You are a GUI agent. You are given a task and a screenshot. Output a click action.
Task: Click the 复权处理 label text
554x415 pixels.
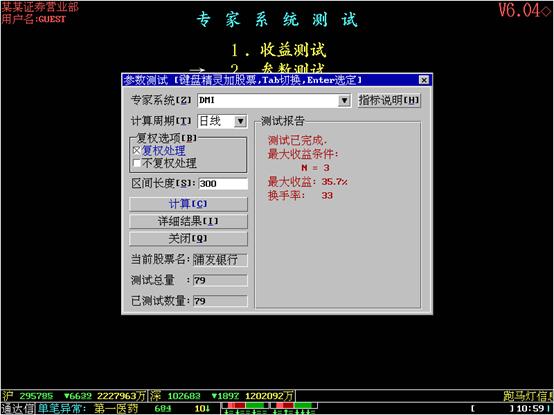[164, 151]
